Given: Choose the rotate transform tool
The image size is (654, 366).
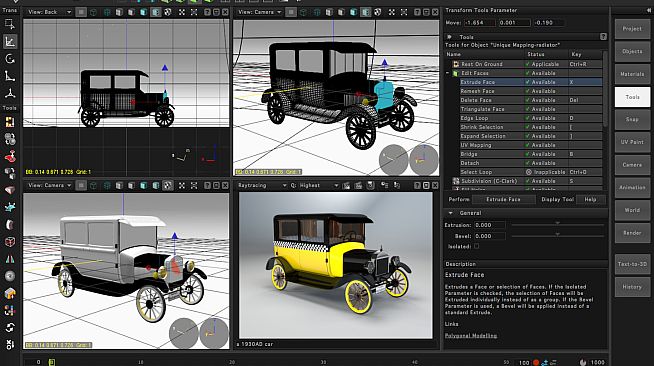Looking at the screenshot, I should point(10,59).
